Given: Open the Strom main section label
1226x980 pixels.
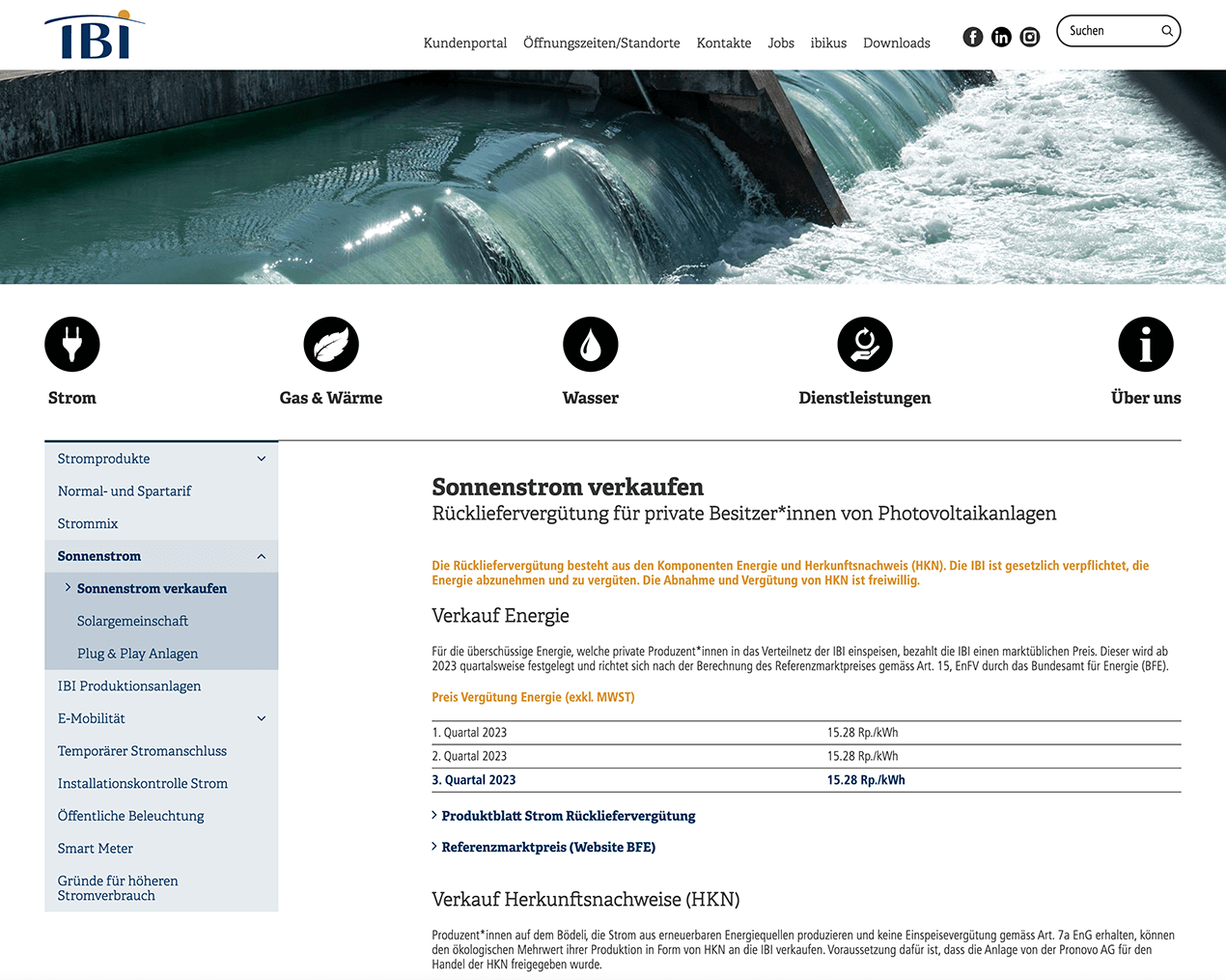Looking at the screenshot, I should click(x=72, y=398).
